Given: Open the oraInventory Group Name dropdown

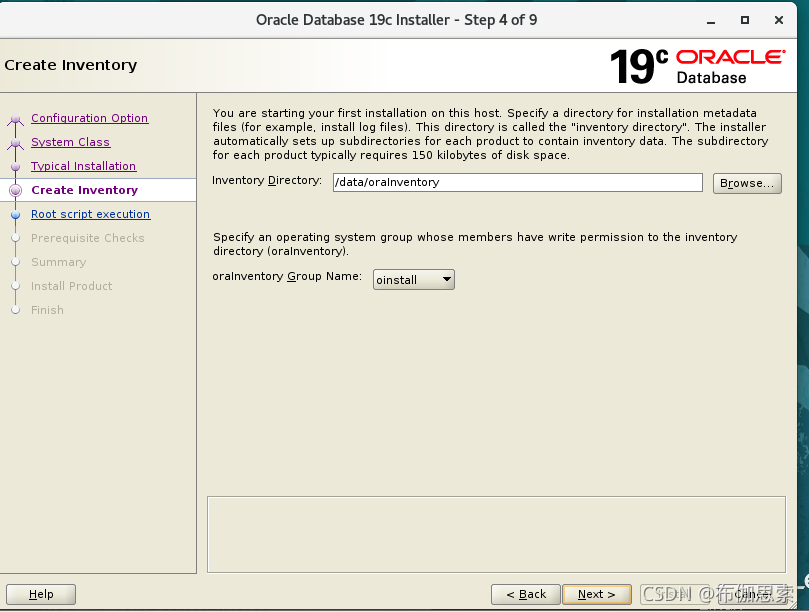Looking at the screenshot, I should click(x=414, y=280).
